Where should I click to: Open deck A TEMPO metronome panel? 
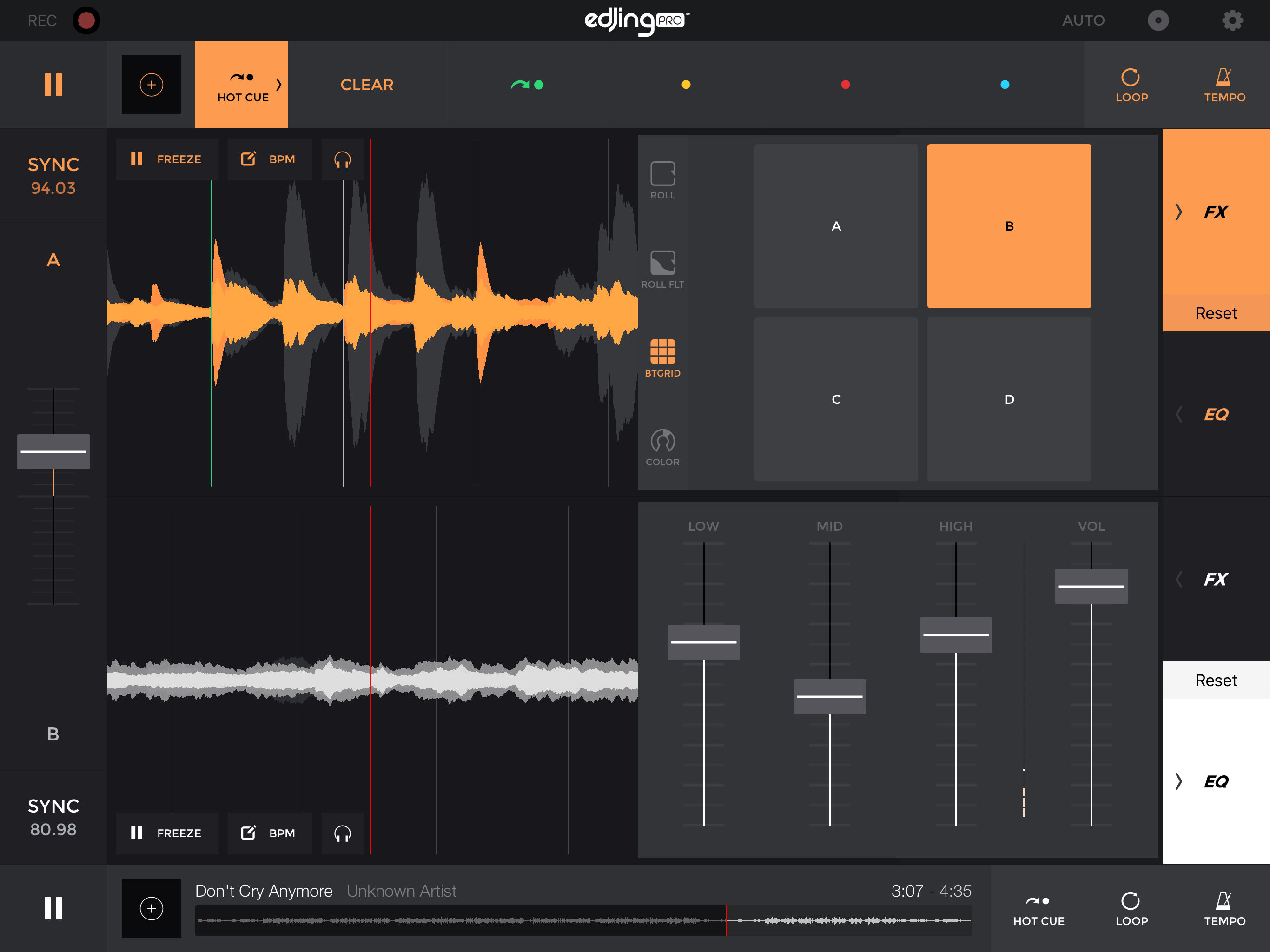coord(1224,85)
